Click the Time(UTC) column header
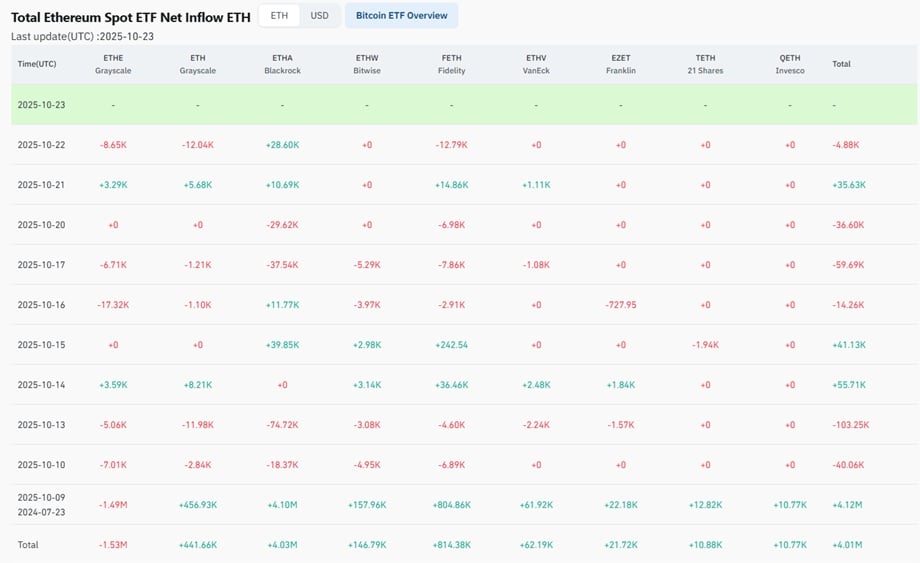This screenshot has width=920, height=563. pyautogui.click(x=36, y=64)
